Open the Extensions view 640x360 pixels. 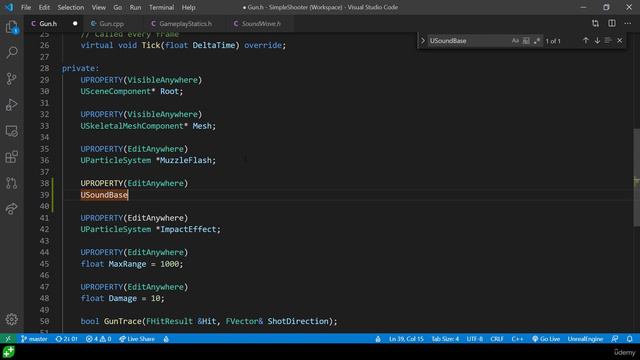(x=12, y=157)
